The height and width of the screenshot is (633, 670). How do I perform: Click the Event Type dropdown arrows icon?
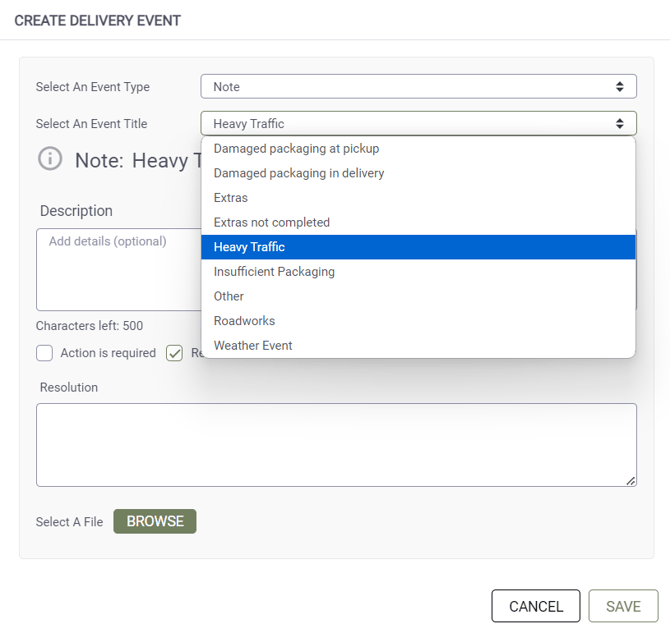tap(619, 87)
